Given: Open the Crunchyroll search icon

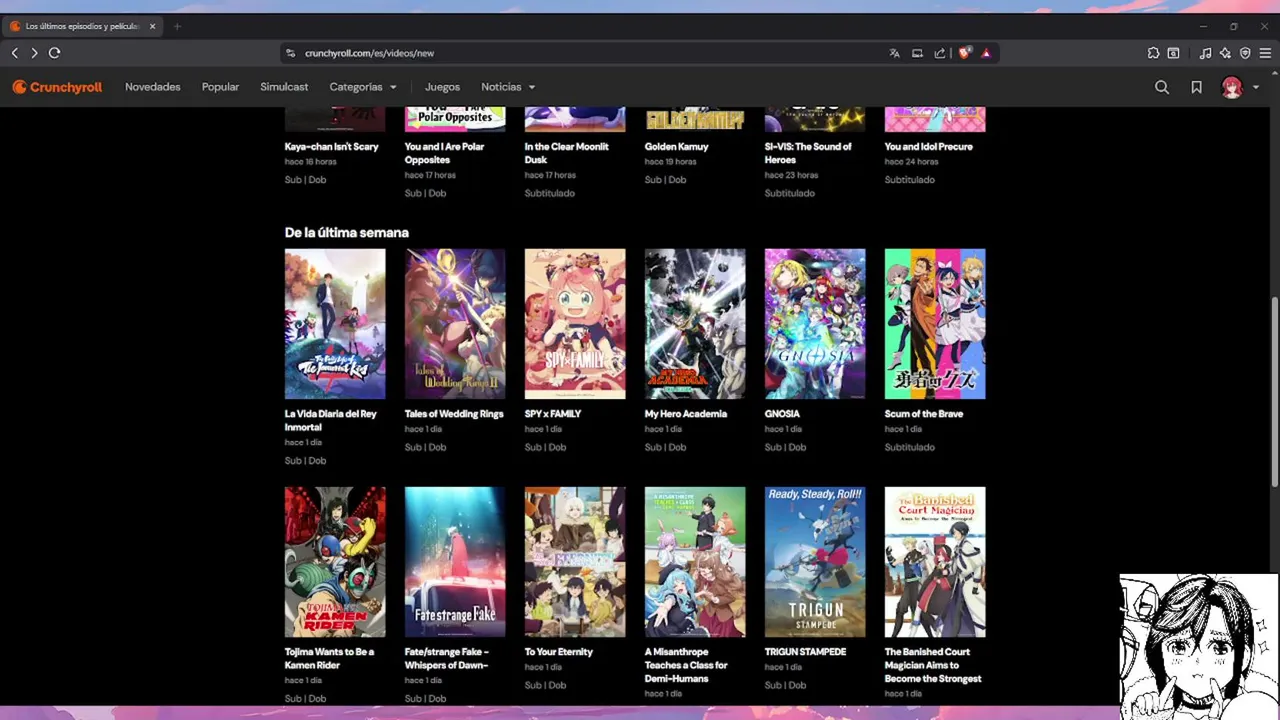Looking at the screenshot, I should click(x=1162, y=87).
